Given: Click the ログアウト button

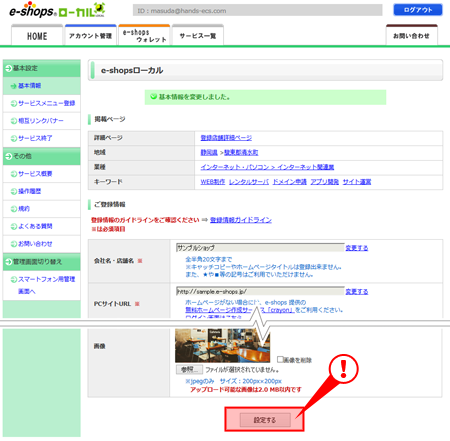Looking at the screenshot, I should [x=418, y=10].
